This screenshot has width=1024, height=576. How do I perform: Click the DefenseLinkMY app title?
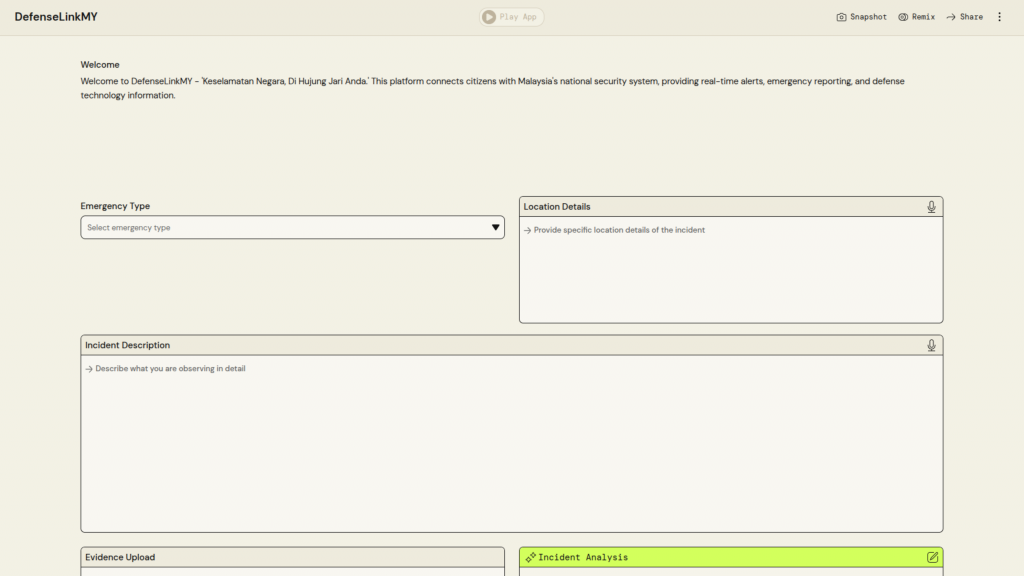56,17
